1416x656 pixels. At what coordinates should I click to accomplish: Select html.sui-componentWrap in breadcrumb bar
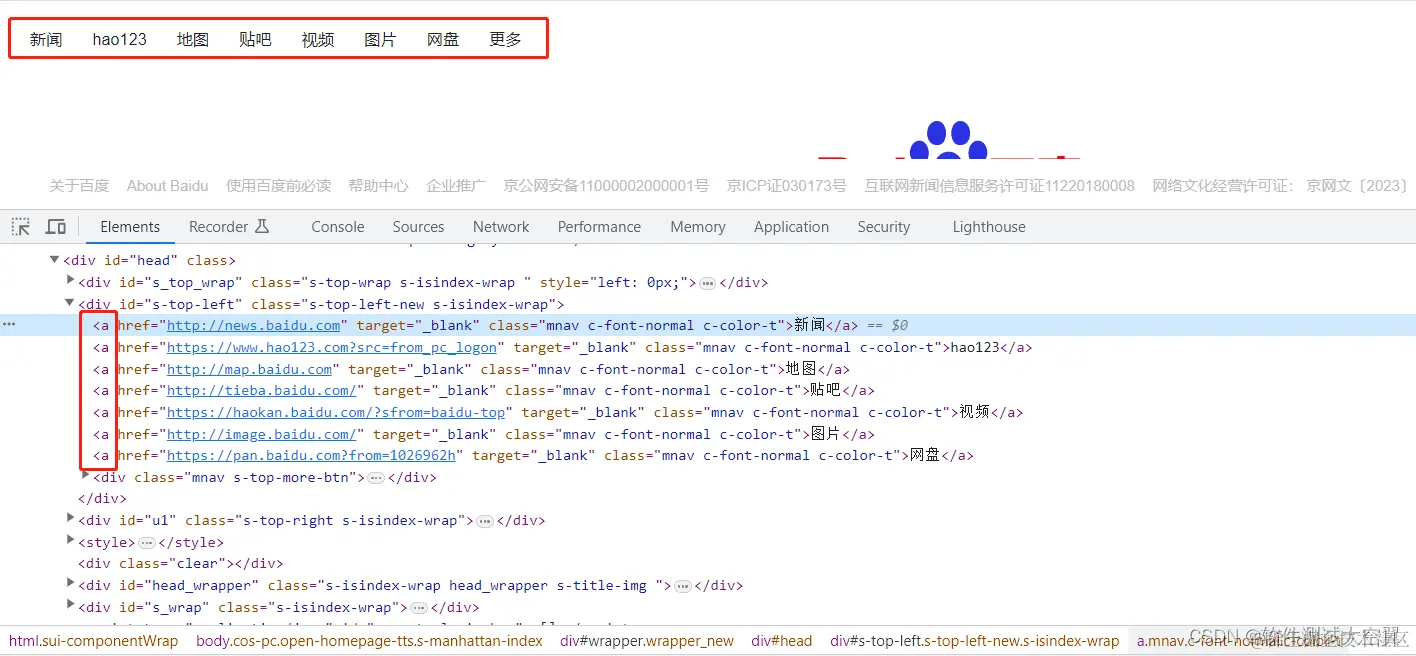pyautogui.click(x=93, y=641)
